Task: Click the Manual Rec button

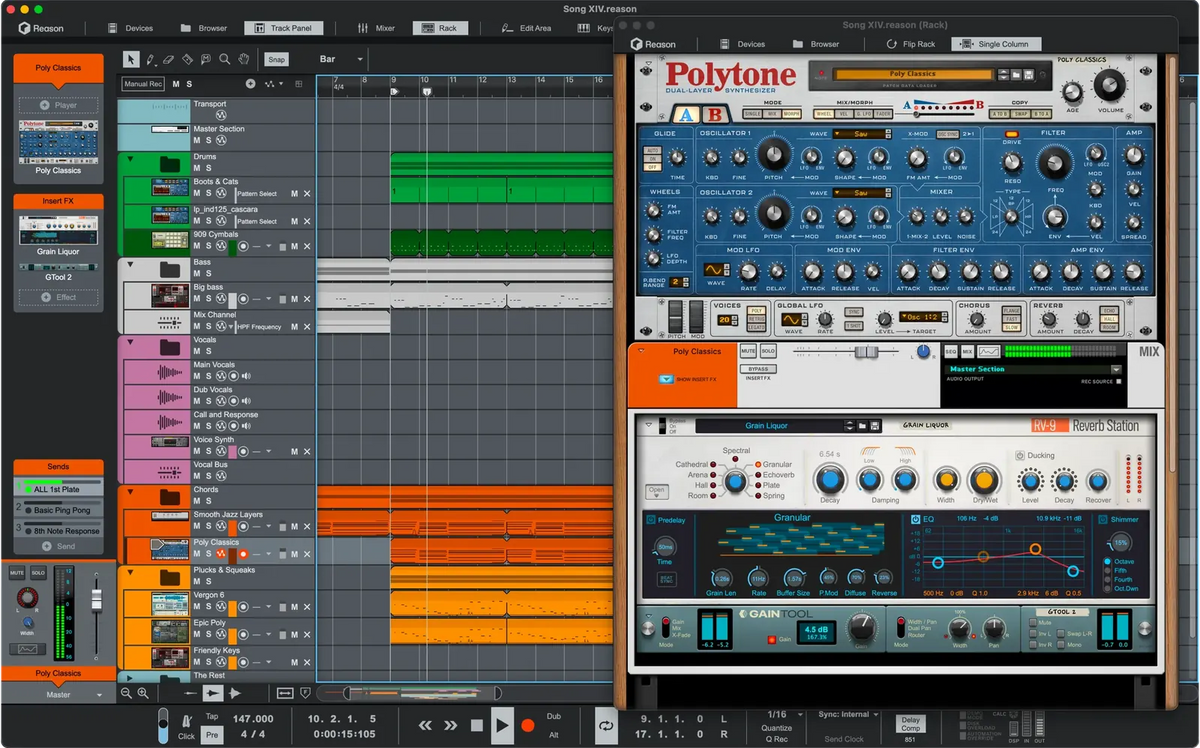Action: (143, 84)
